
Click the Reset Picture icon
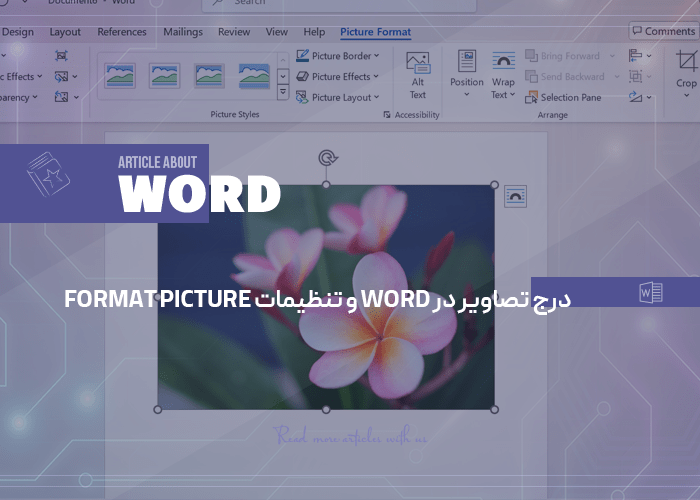pos(61,97)
